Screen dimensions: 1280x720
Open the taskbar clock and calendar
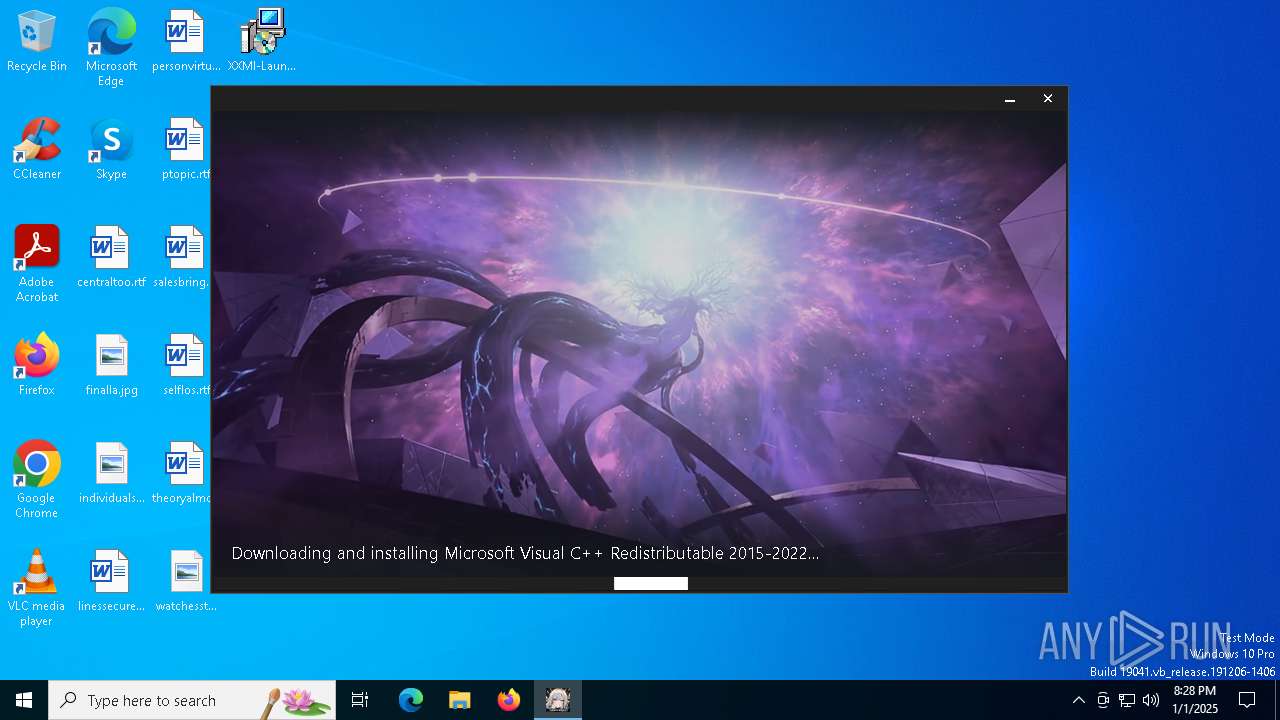(x=1195, y=700)
